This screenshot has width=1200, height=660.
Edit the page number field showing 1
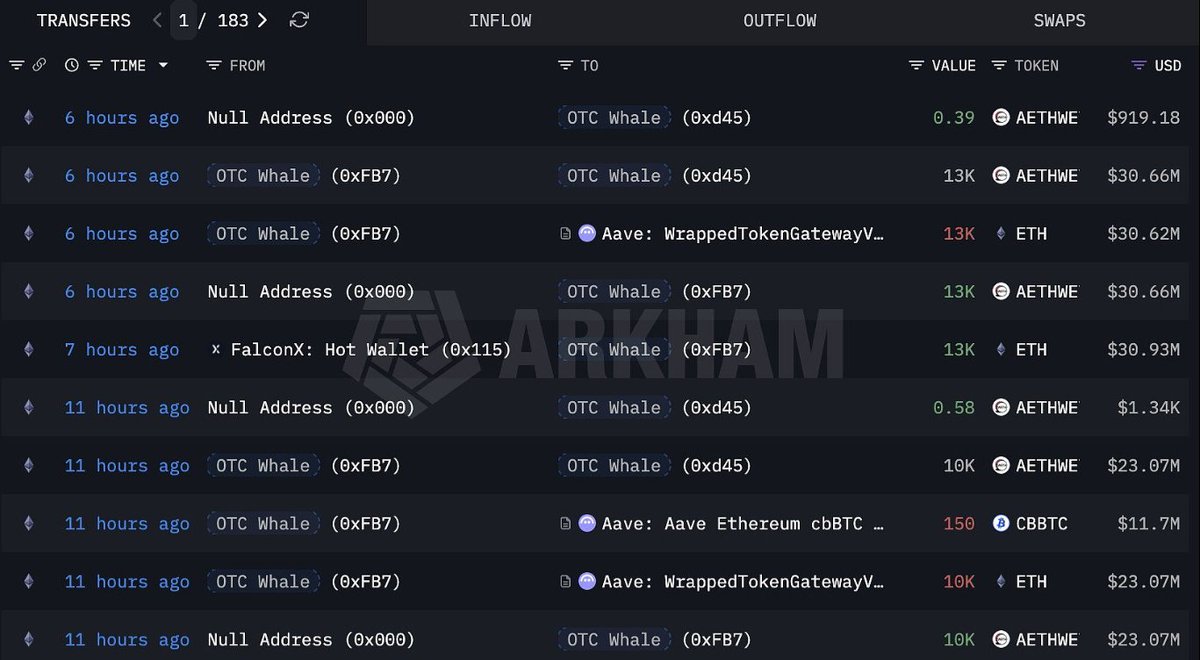pos(183,20)
